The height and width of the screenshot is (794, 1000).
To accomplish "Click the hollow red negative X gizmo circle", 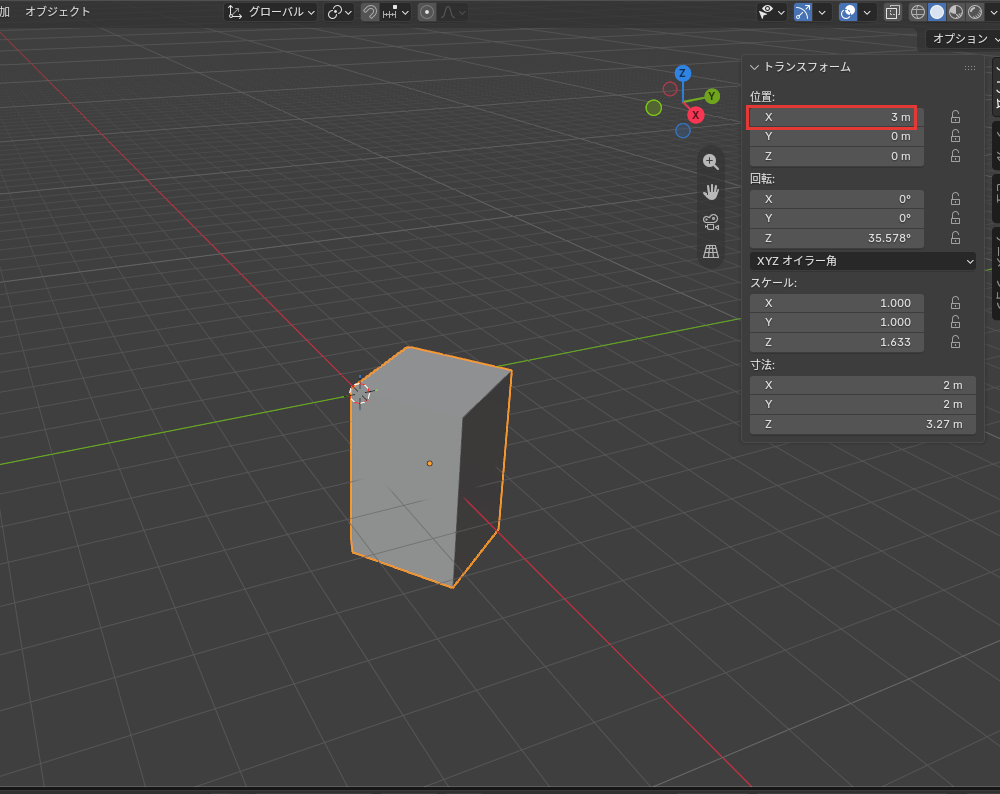I will click(x=670, y=89).
